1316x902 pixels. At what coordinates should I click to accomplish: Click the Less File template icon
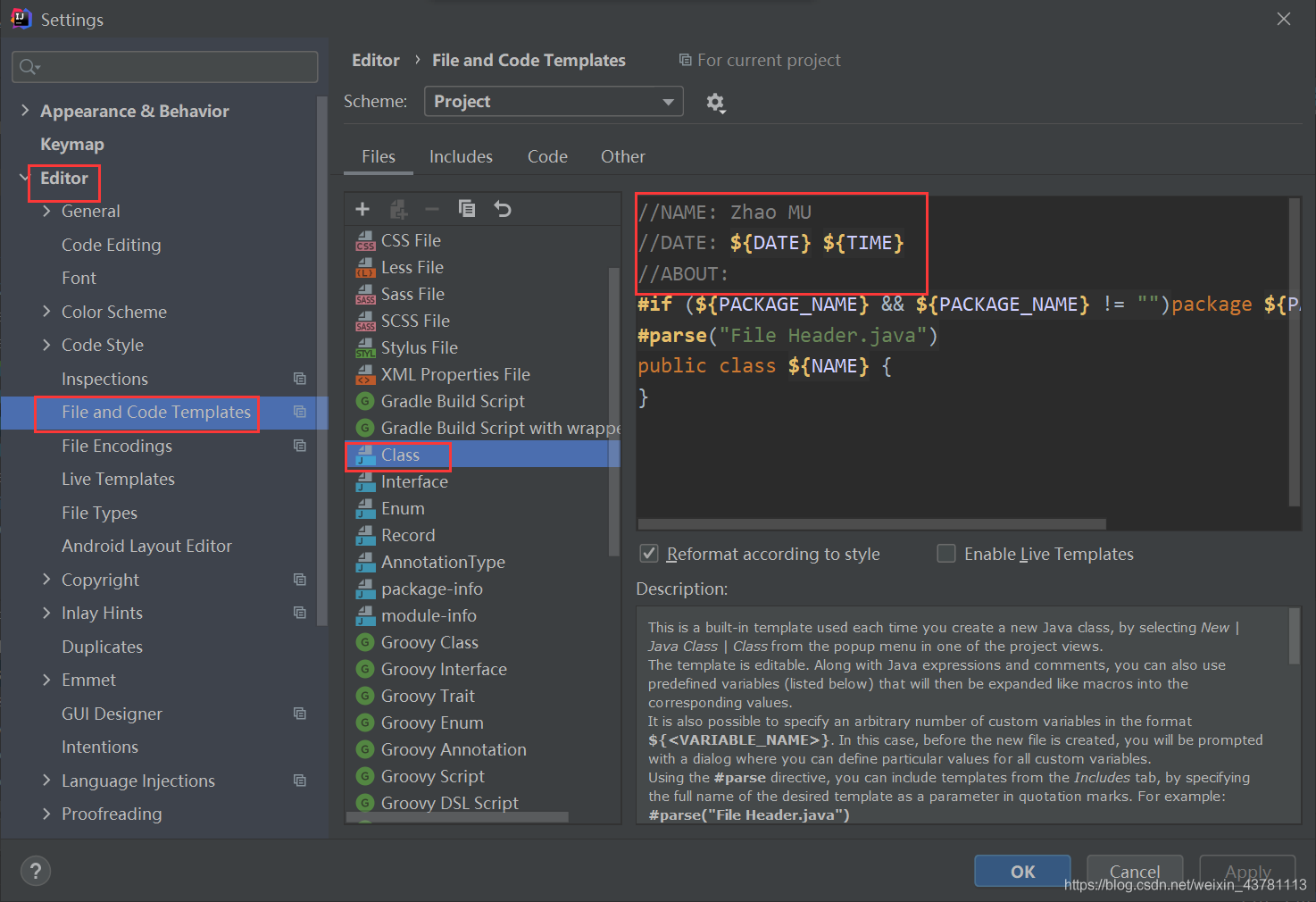tap(365, 268)
